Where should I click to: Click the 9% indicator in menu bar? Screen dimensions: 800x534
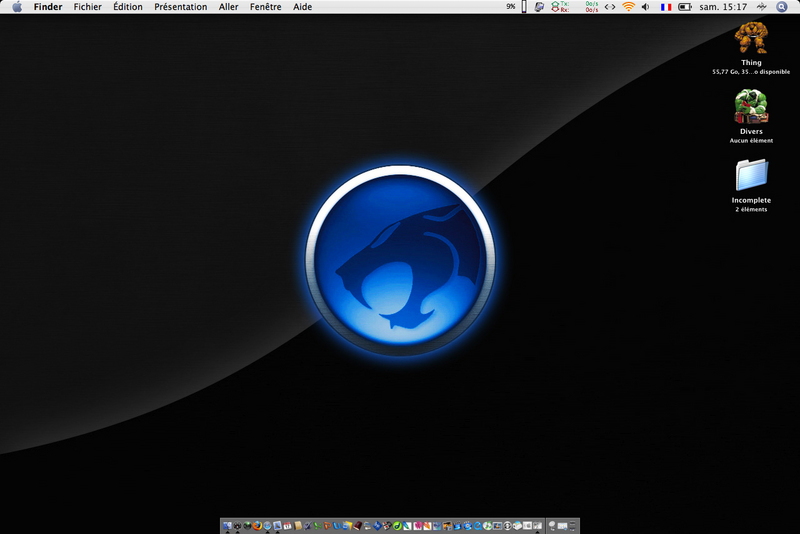point(511,7)
